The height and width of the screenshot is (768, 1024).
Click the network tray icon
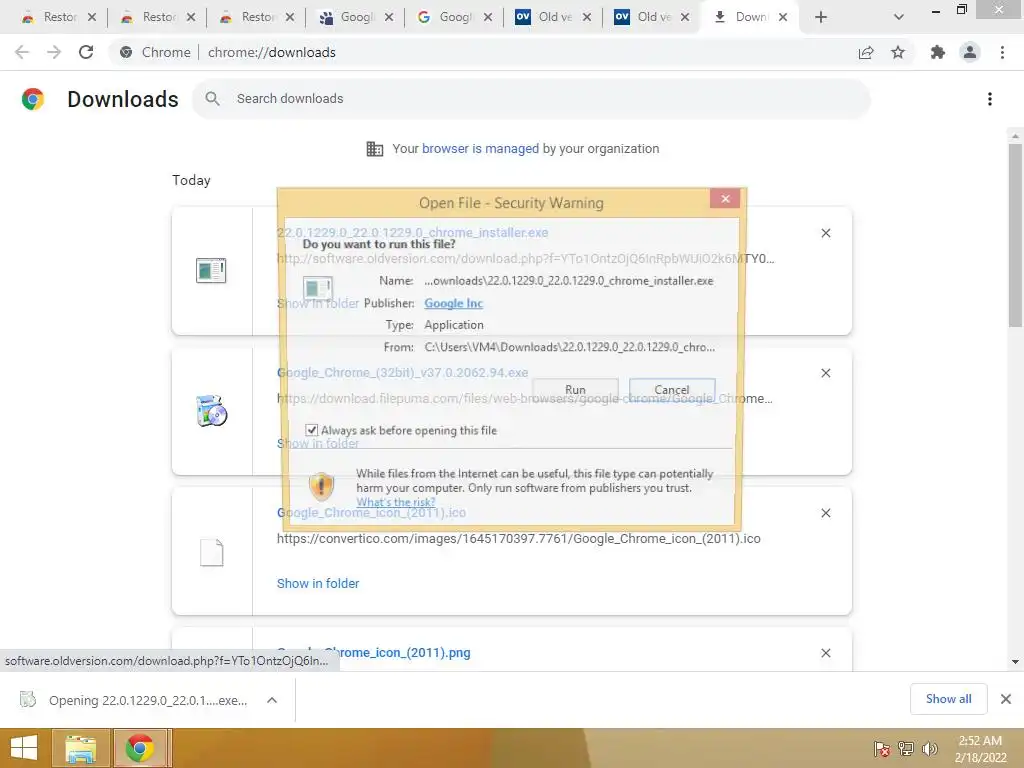point(906,748)
